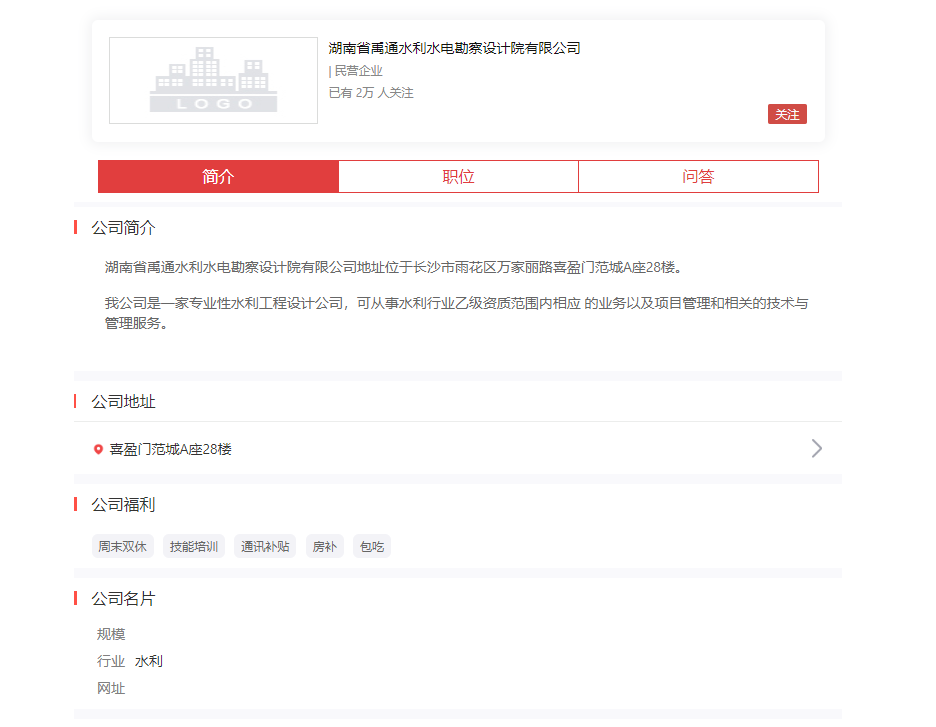
Task: Select the 包吃 benefit tag
Action: 372,547
